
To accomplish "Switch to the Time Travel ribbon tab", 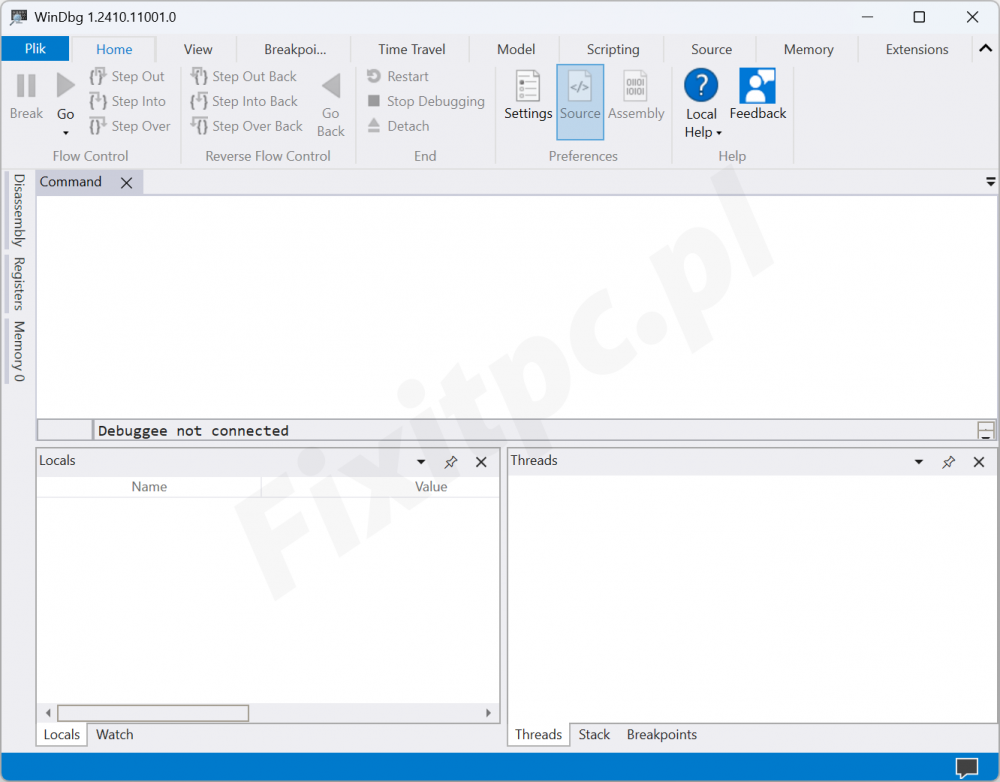I will pos(412,49).
